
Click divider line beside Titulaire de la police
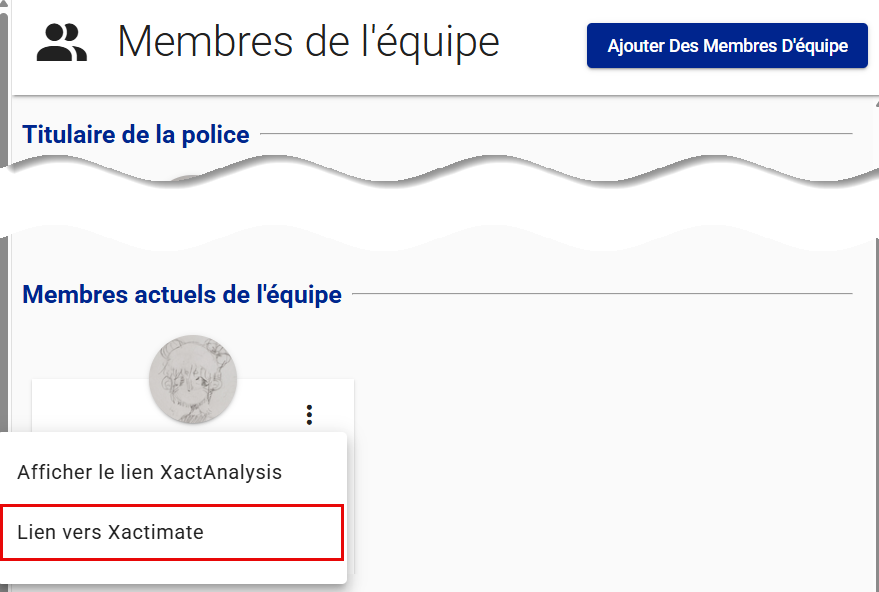pyautogui.click(x=555, y=133)
